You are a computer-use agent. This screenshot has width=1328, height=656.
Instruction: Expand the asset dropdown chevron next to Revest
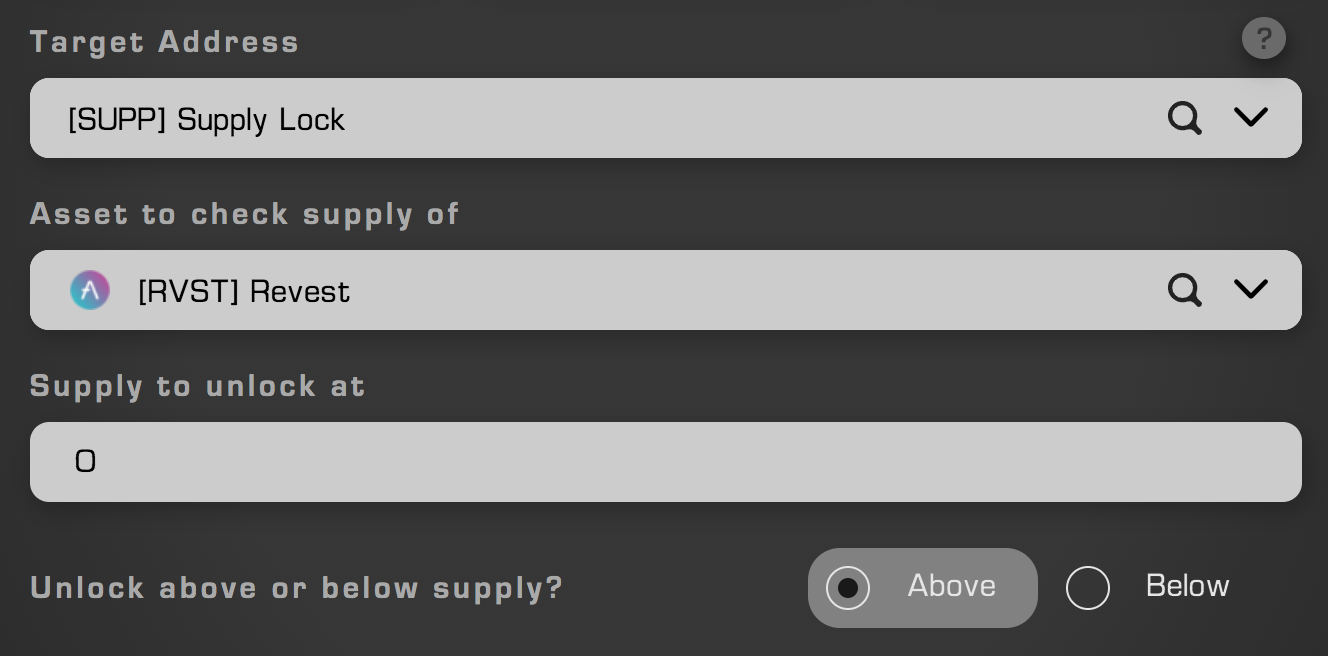[x=1251, y=289]
